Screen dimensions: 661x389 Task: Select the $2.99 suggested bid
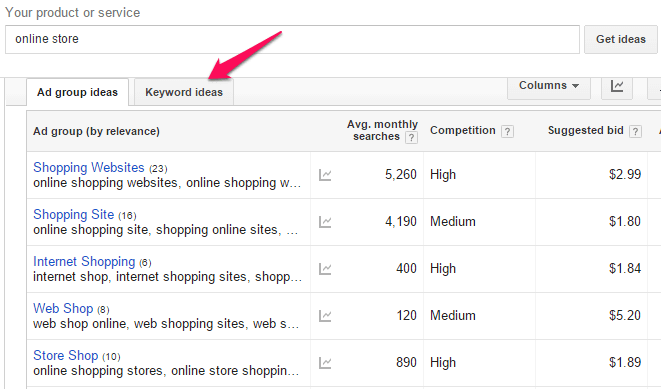click(625, 174)
